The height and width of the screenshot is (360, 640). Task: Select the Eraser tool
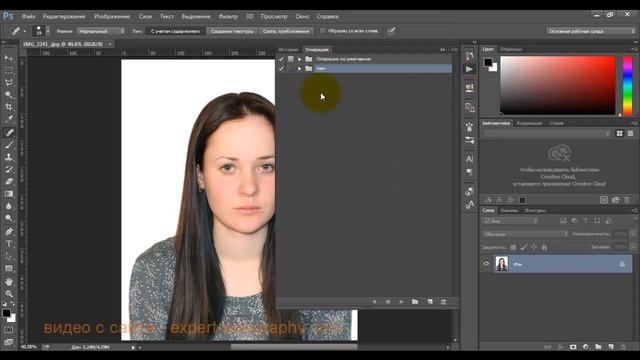point(9,182)
